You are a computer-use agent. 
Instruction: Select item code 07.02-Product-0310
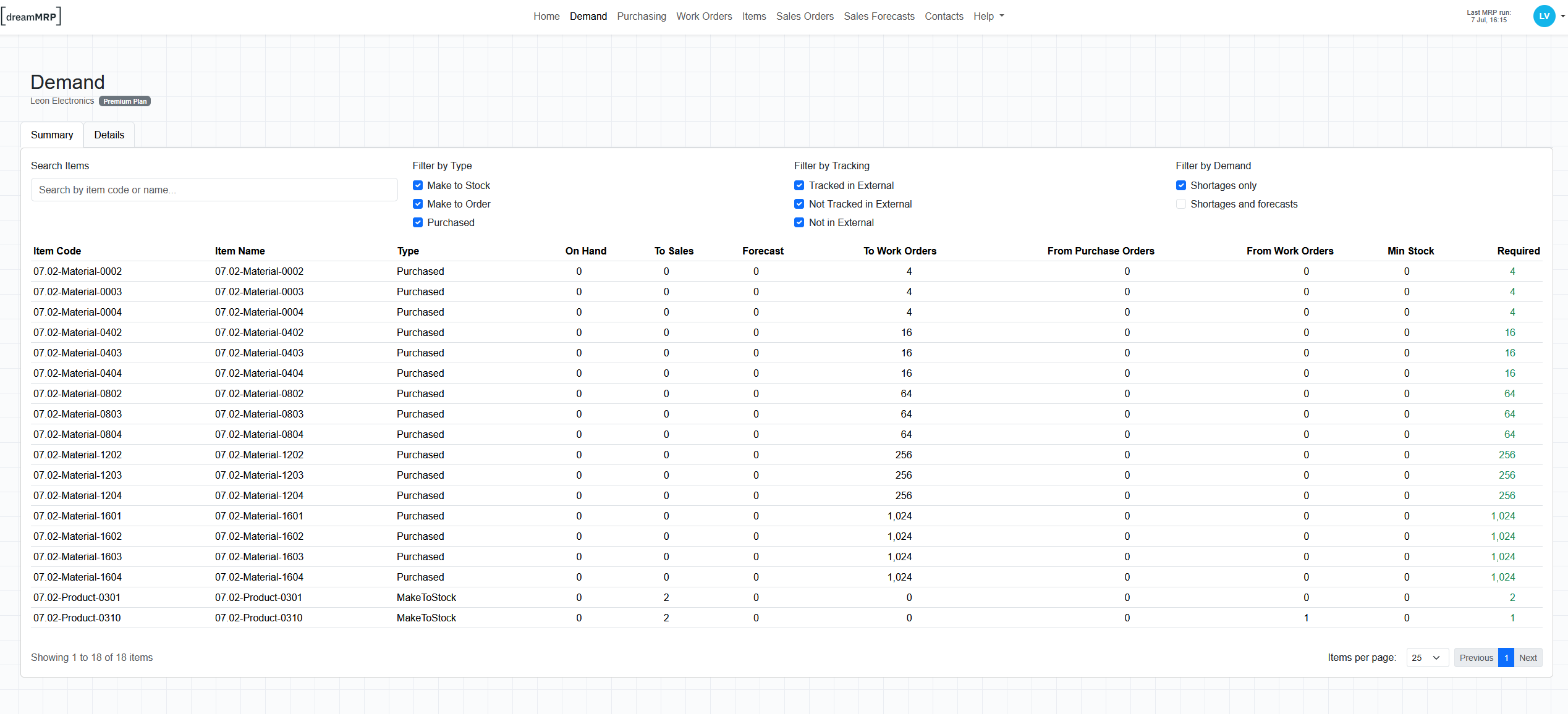pyautogui.click(x=77, y=618)
